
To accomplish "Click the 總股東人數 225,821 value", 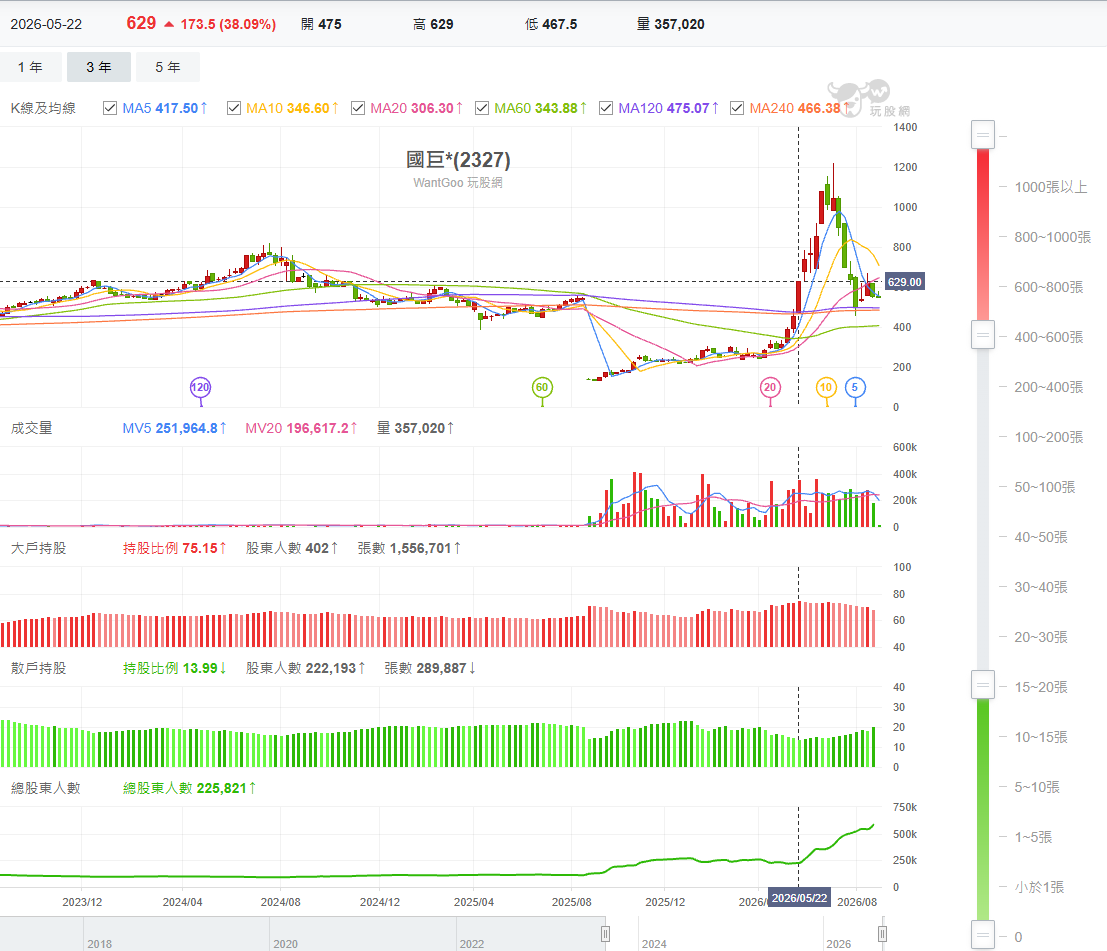I will pyautogui.click(x=189, y=789).
